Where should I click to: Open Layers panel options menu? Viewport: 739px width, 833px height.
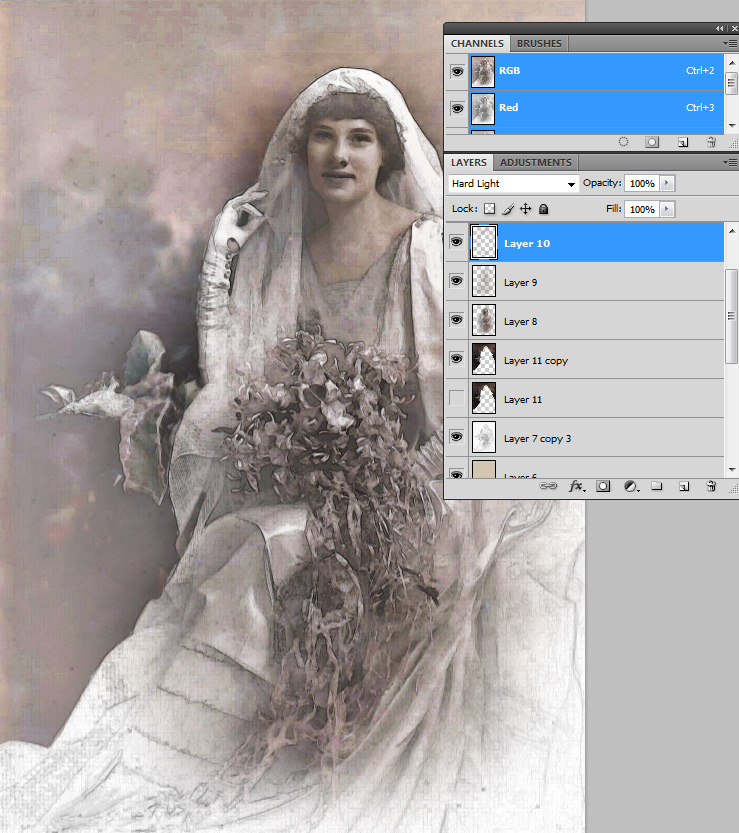tap(729, 162)
